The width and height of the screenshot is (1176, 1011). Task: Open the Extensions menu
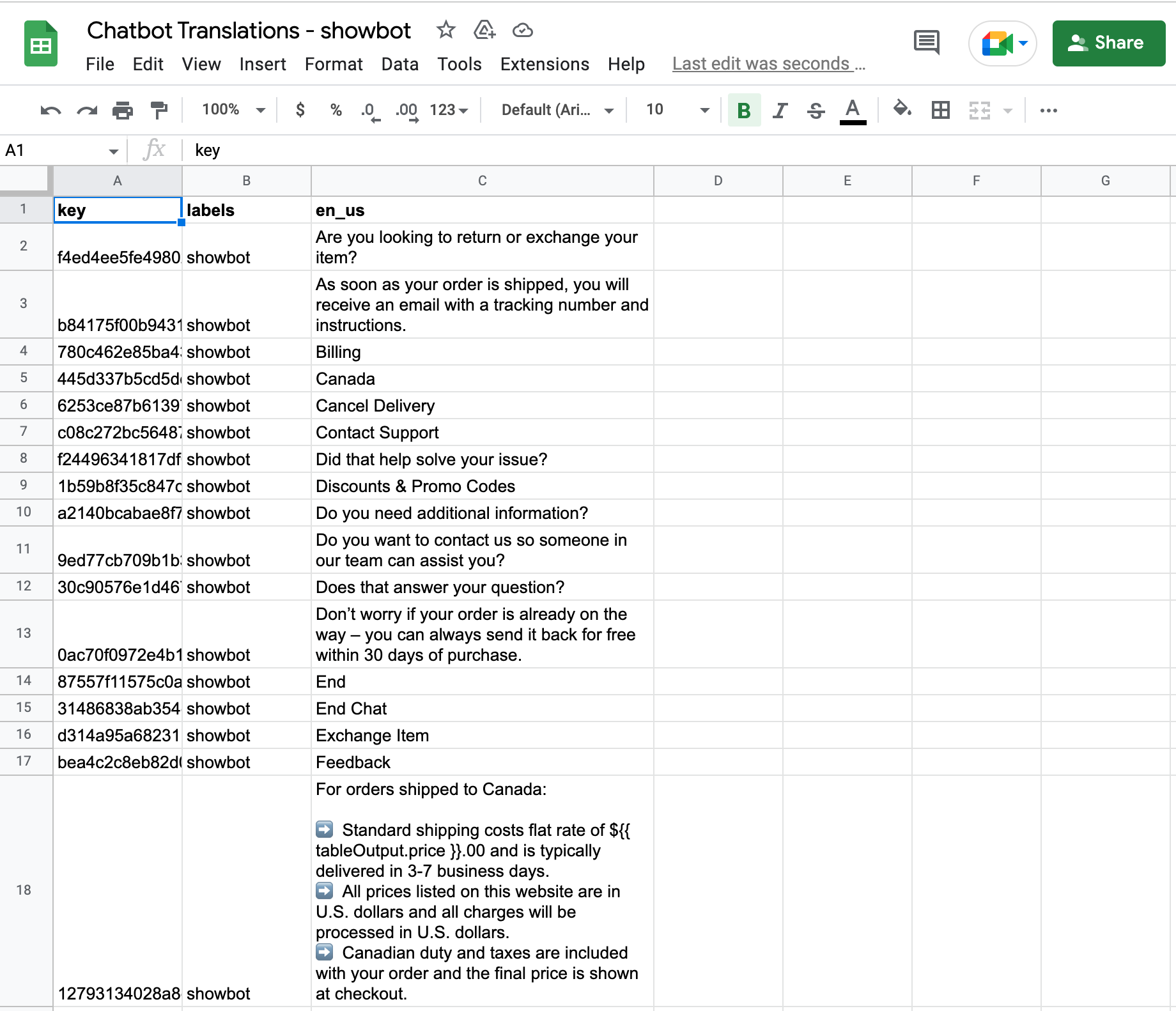coord(545,65)
